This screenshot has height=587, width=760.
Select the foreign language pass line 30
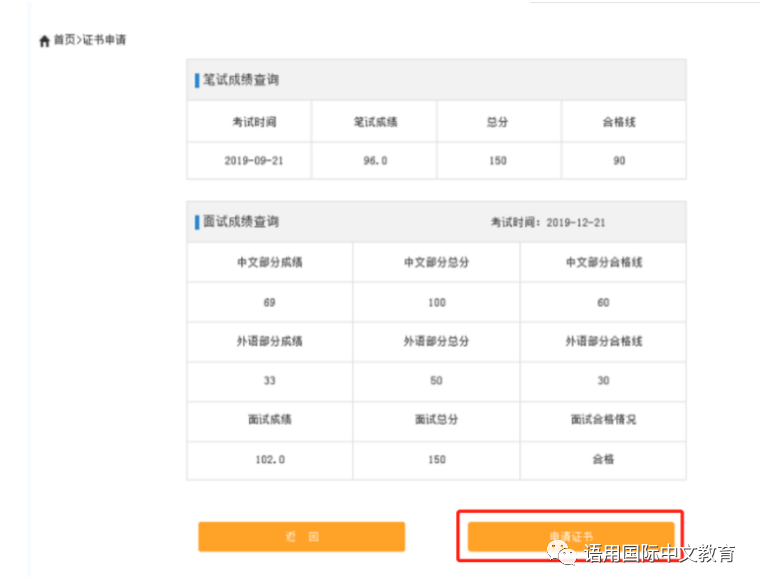pos(603,381)
